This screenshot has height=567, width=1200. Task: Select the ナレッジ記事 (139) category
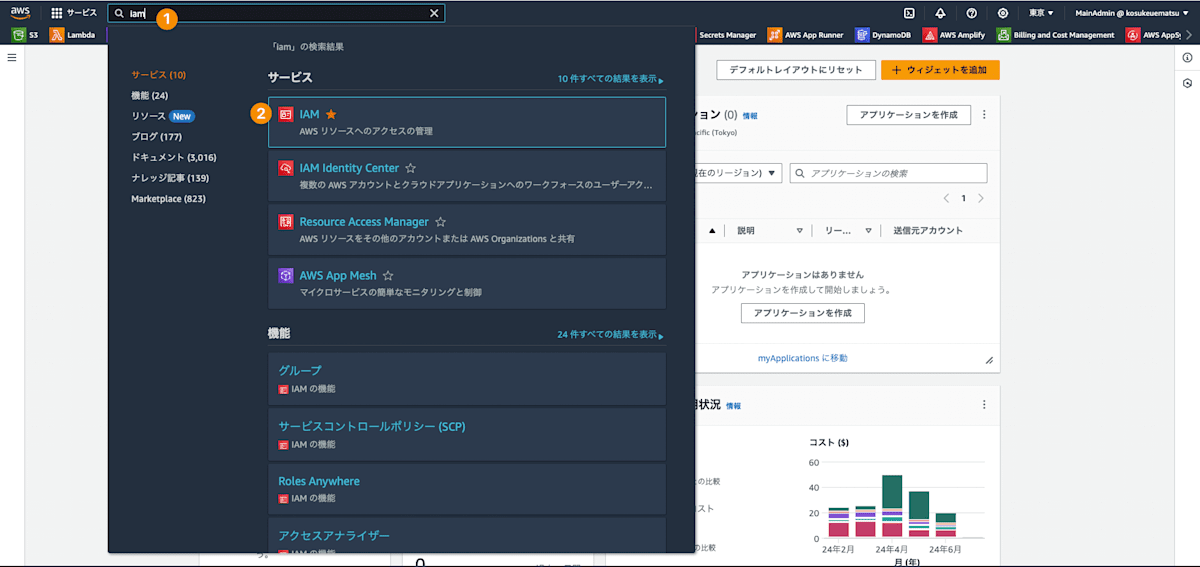[170, 178]
